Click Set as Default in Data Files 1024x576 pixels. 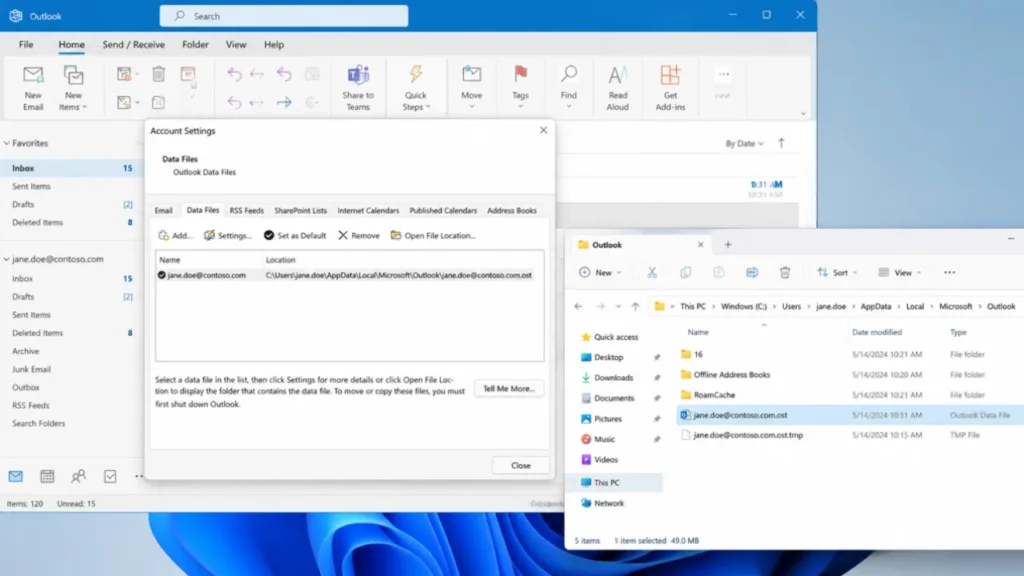(295, 235)
